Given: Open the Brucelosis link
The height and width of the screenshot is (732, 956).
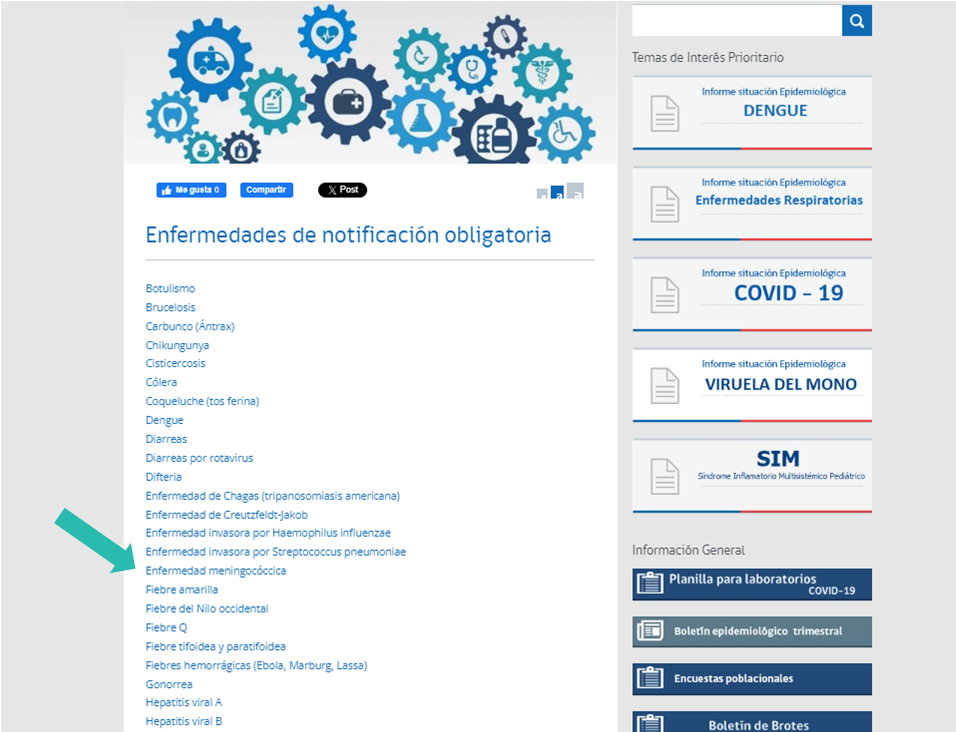Looking at the screenshot, I should pos(171,307).
